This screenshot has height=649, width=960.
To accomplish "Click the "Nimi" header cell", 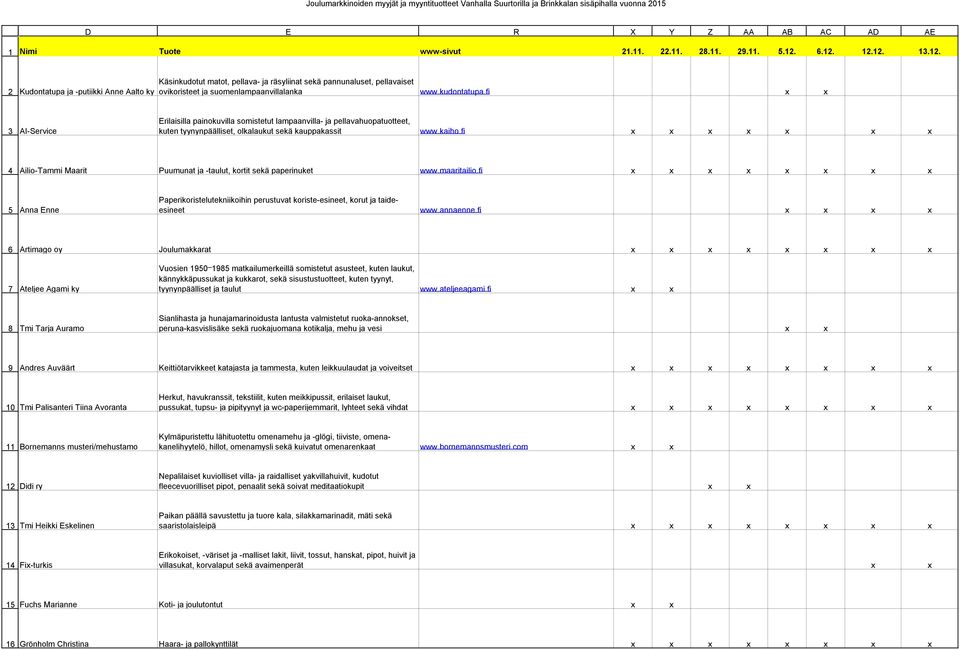I will click(88, 47).
